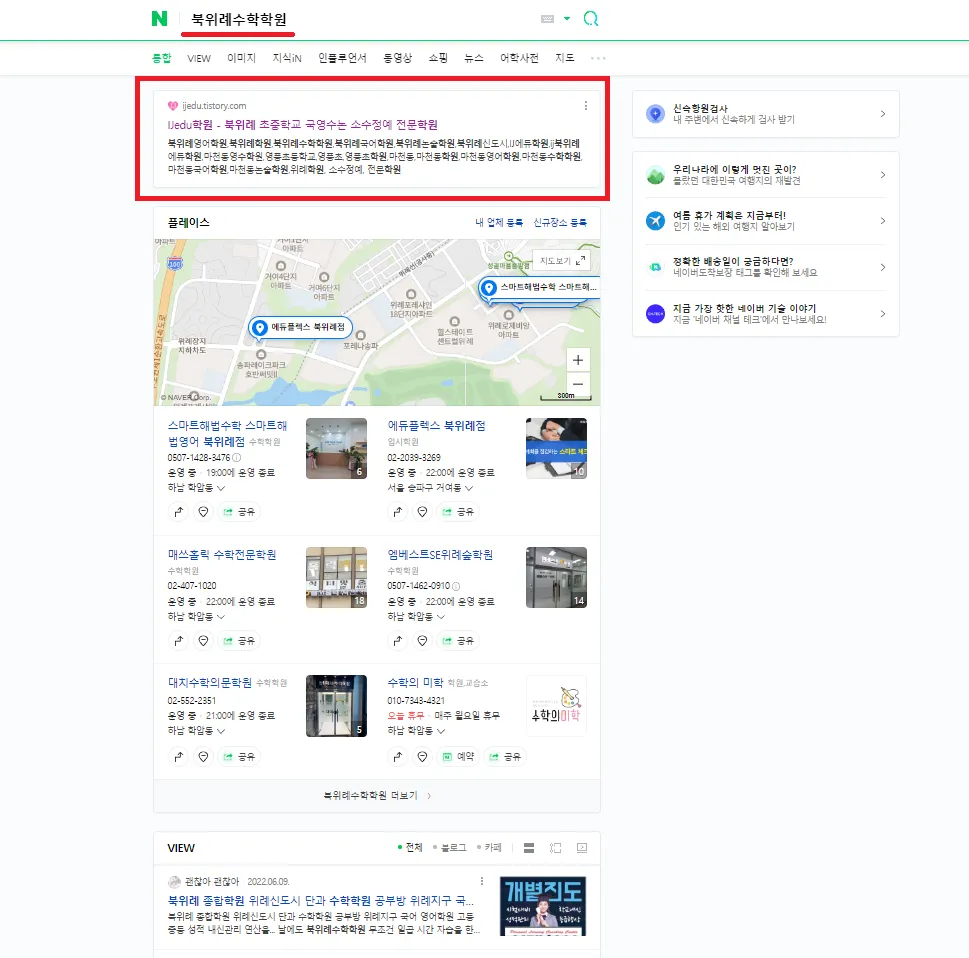Open the 수학의 미학 listing
This screenshot has height=958, width=969.
(415, 682)
